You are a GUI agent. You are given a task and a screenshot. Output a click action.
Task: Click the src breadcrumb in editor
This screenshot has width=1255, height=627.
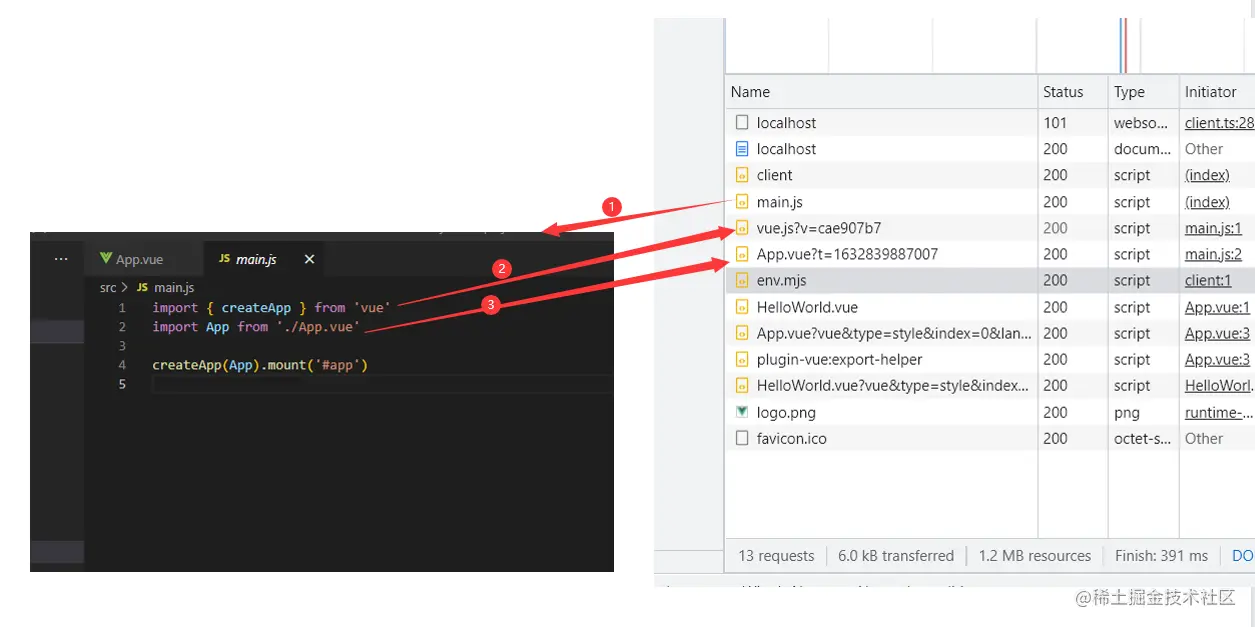(108, 287)
